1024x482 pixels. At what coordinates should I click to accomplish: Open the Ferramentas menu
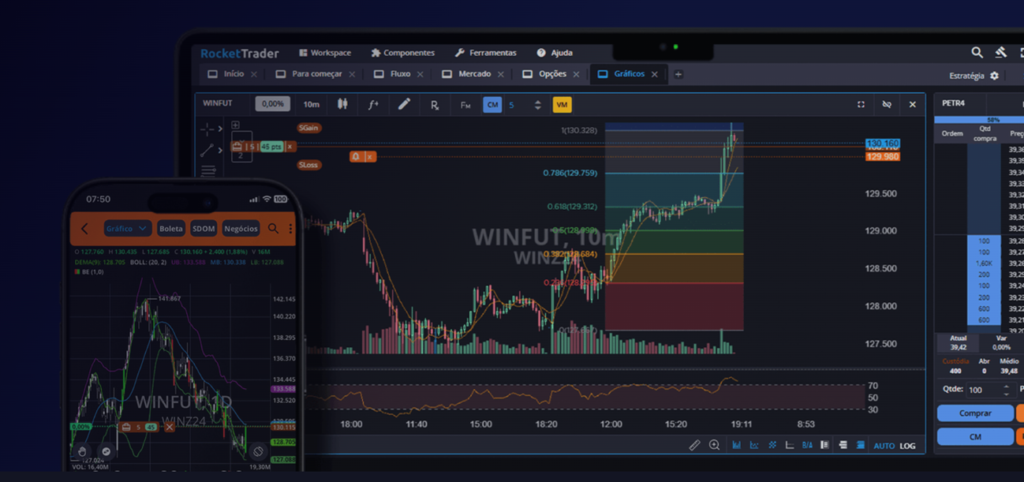pyautogui.click(x=486, y=52)
